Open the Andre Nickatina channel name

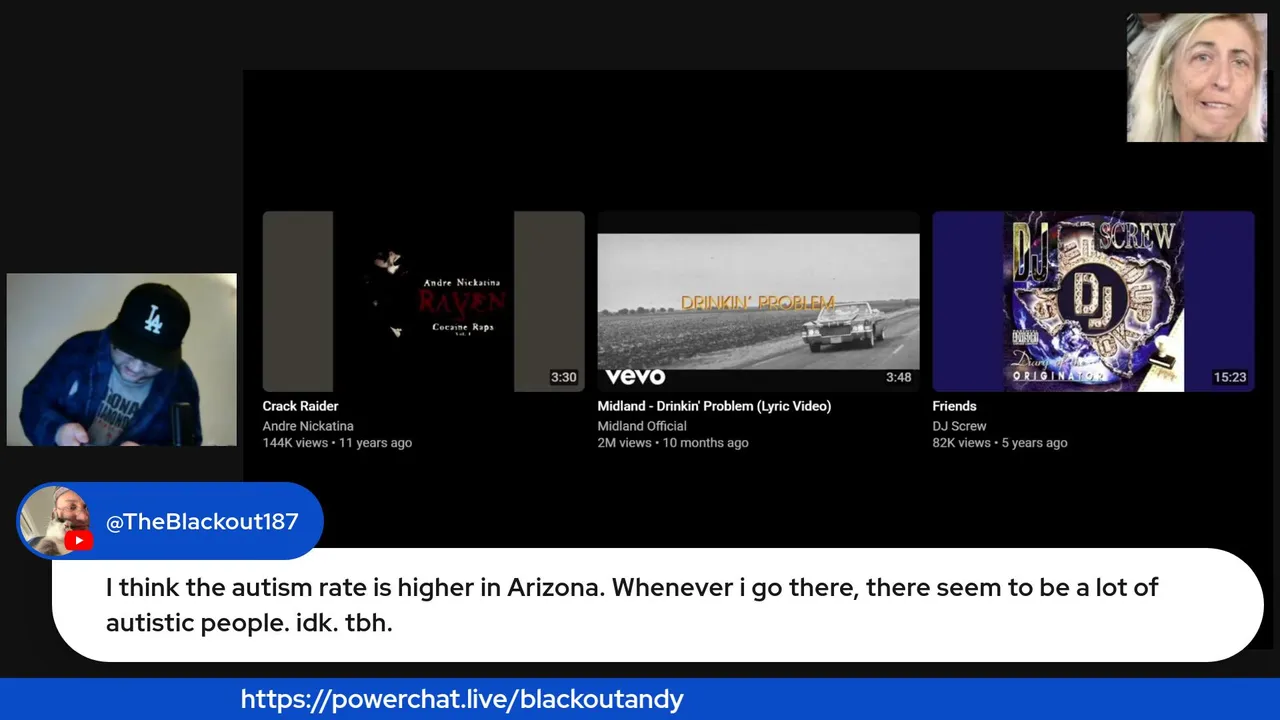pos(308,426)
